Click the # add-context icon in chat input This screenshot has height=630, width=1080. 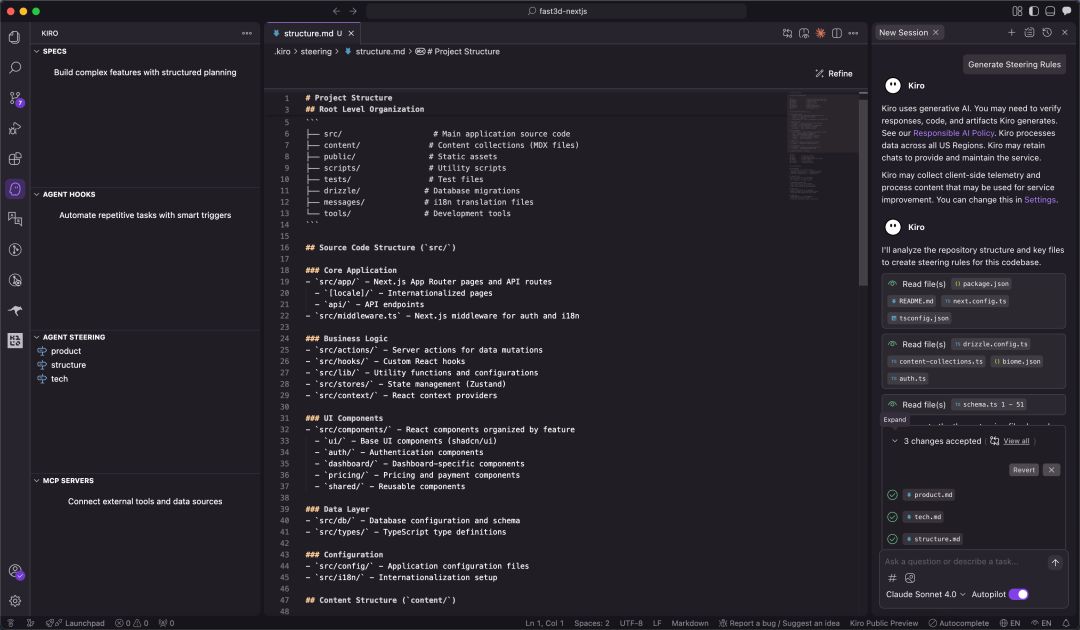coord(891,578)
